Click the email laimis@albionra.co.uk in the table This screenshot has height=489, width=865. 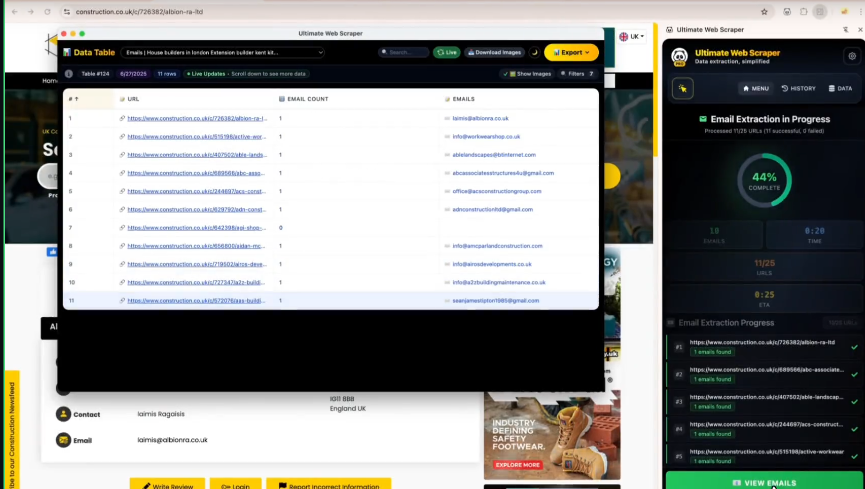coord(480,118)
